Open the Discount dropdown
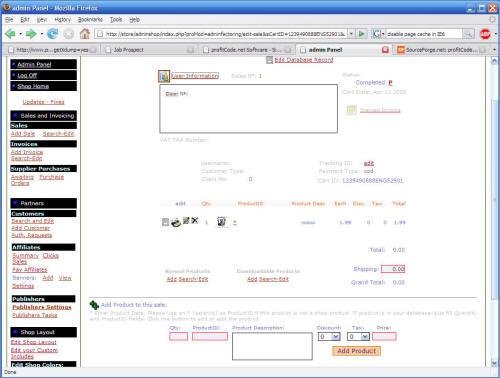This screenshot has height=378, width=500. click(329, 337)
